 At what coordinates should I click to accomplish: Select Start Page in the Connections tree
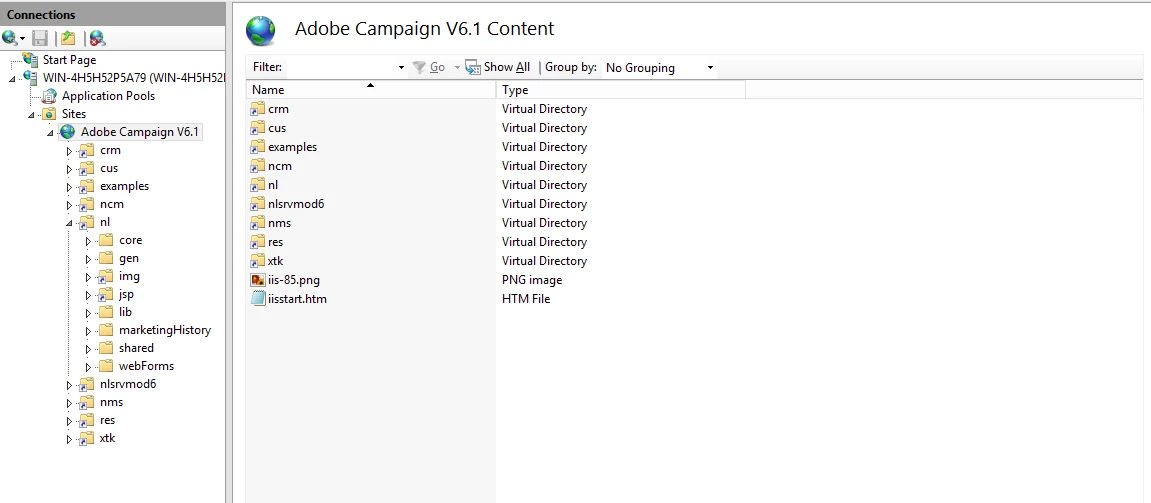pyautogui.click(x=69, y=59)
